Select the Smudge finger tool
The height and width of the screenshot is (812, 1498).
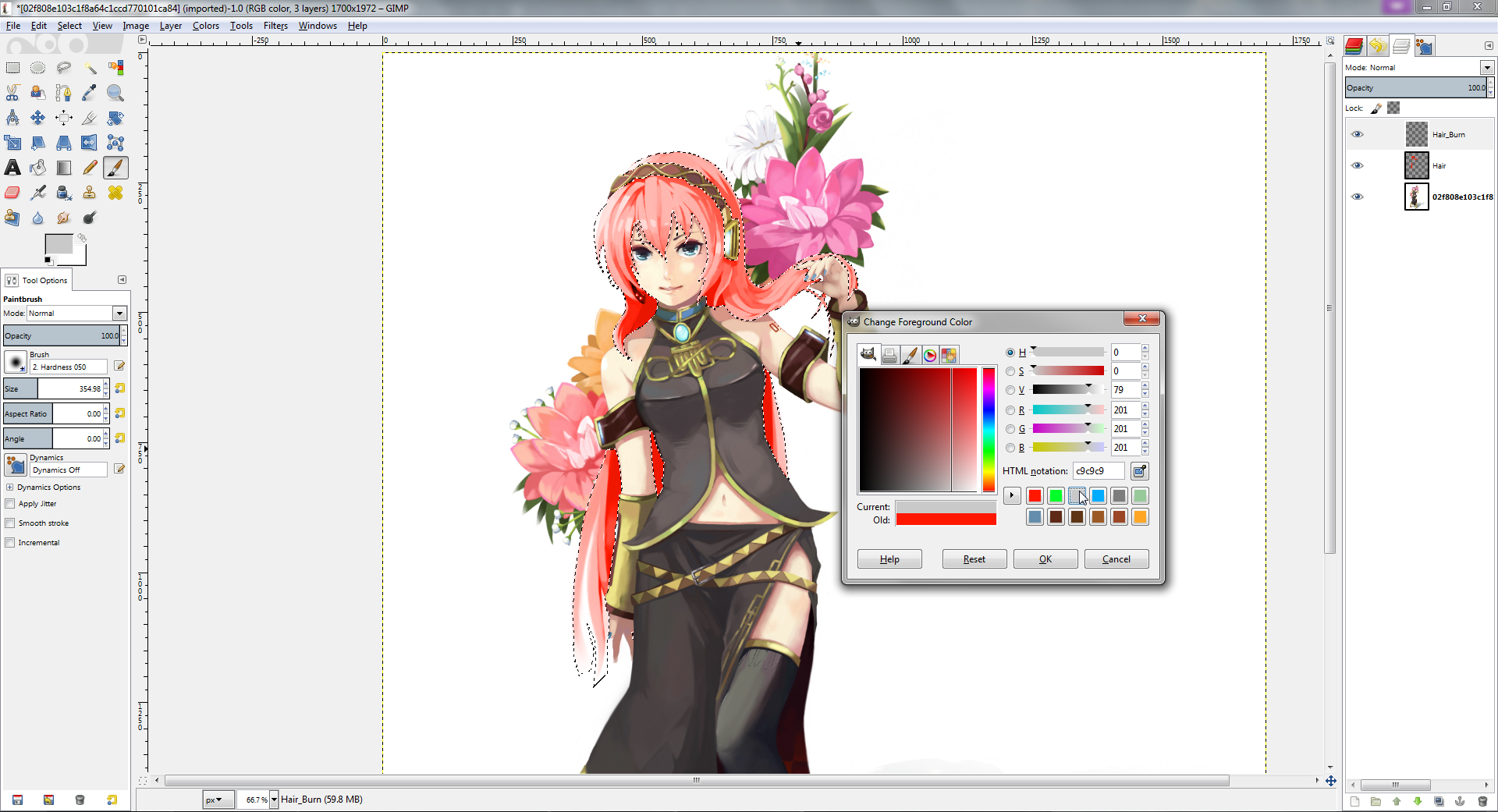pyautogui.click(x=64, y=218)
